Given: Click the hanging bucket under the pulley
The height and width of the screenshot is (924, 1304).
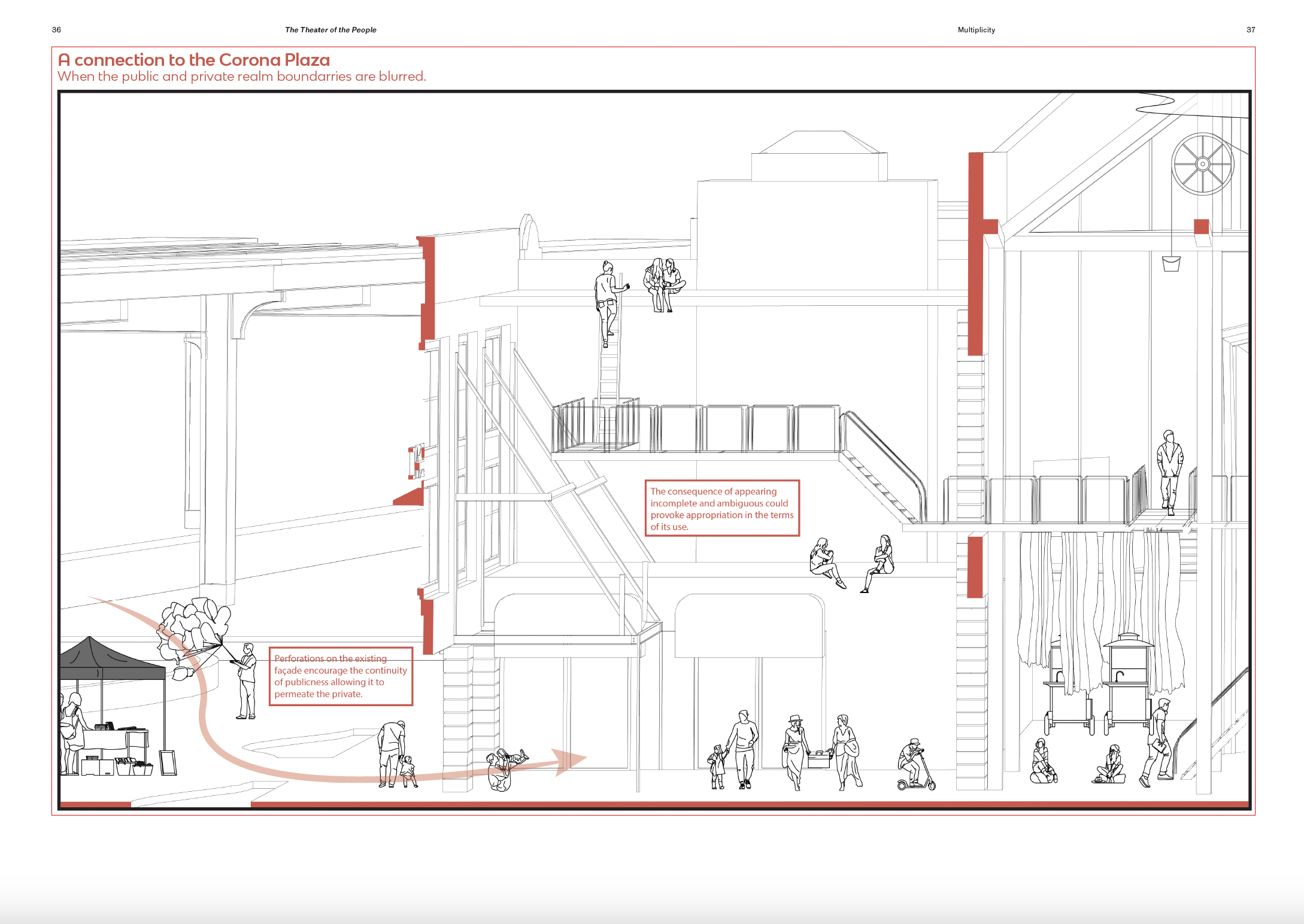Looking at the screenshot, I should [1171, 263].
